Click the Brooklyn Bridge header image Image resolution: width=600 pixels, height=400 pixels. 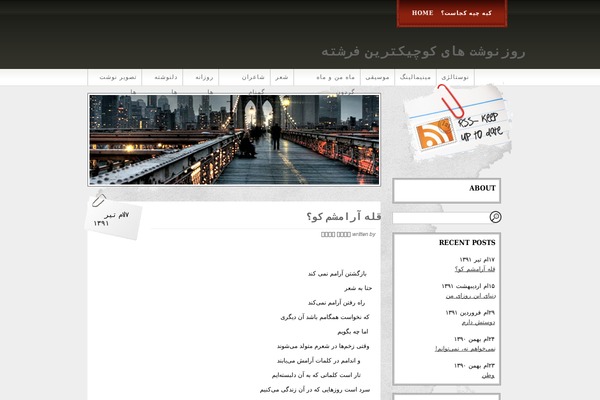click(x=234, y=140)
